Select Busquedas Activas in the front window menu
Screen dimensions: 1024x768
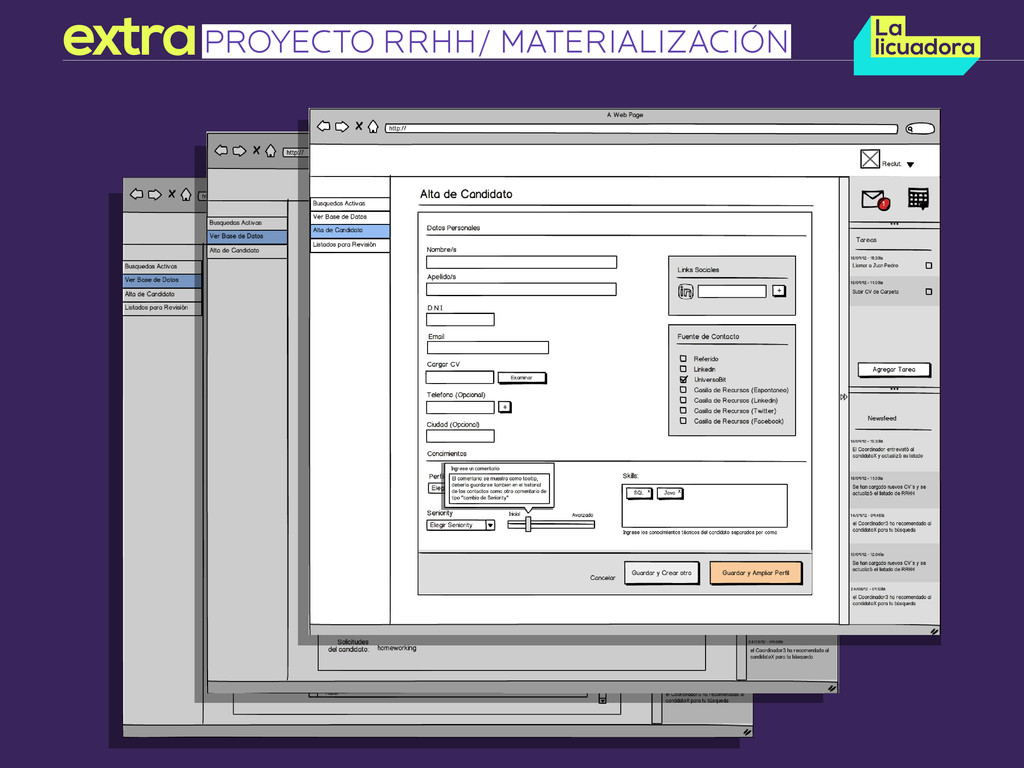coord(350,204)
